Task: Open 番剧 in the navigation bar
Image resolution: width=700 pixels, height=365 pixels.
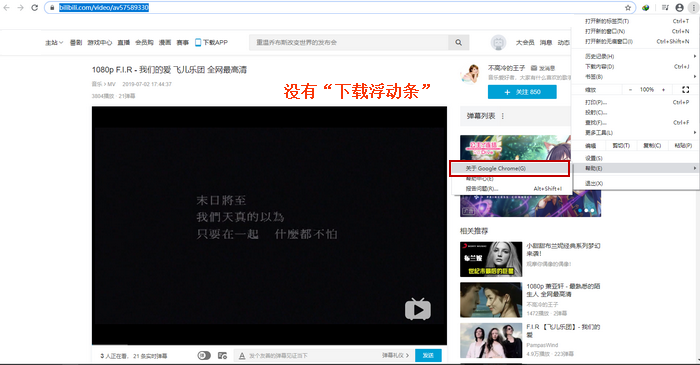Action: tap(76, 42)
